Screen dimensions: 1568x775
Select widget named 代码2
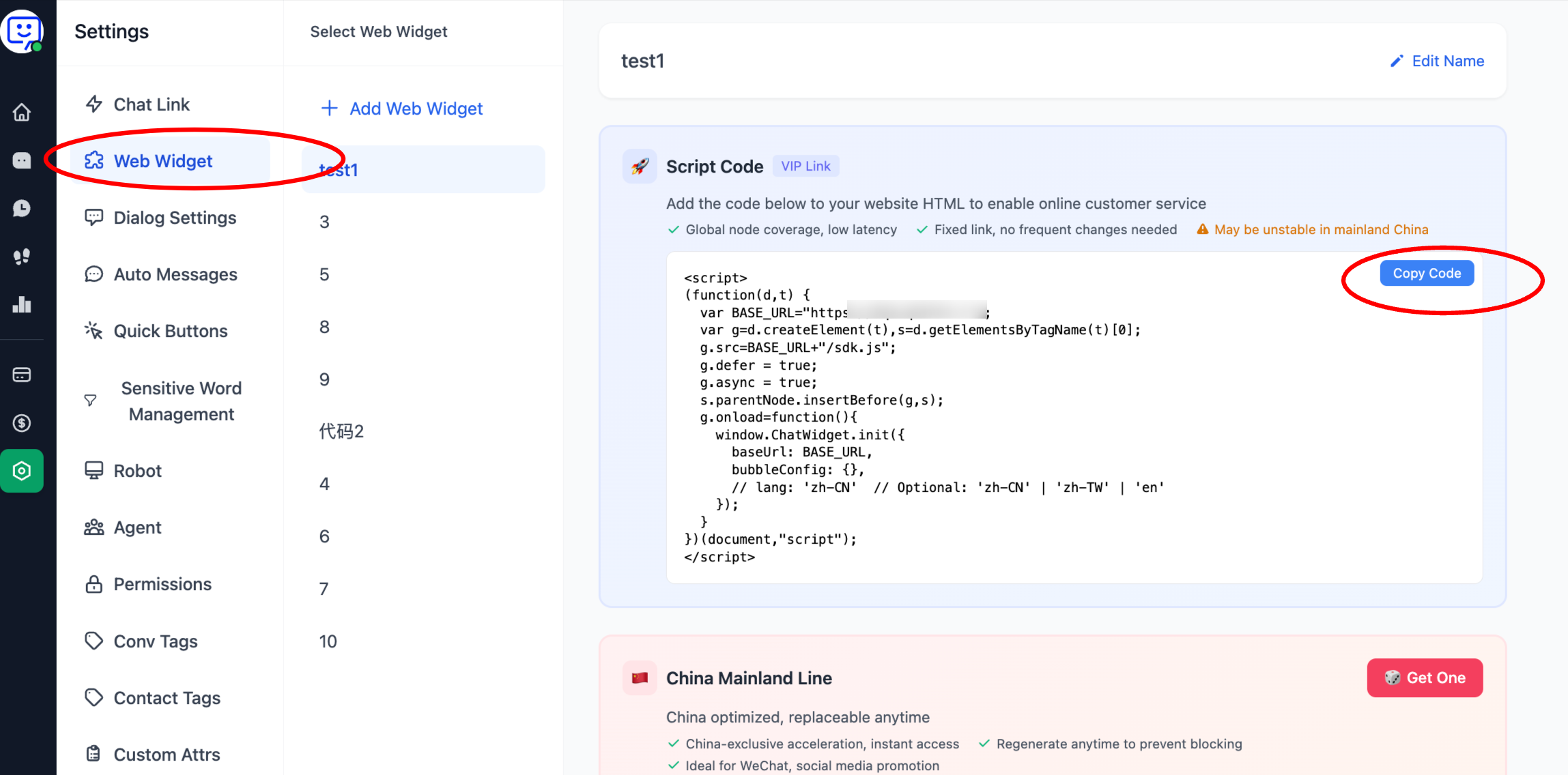423,431
